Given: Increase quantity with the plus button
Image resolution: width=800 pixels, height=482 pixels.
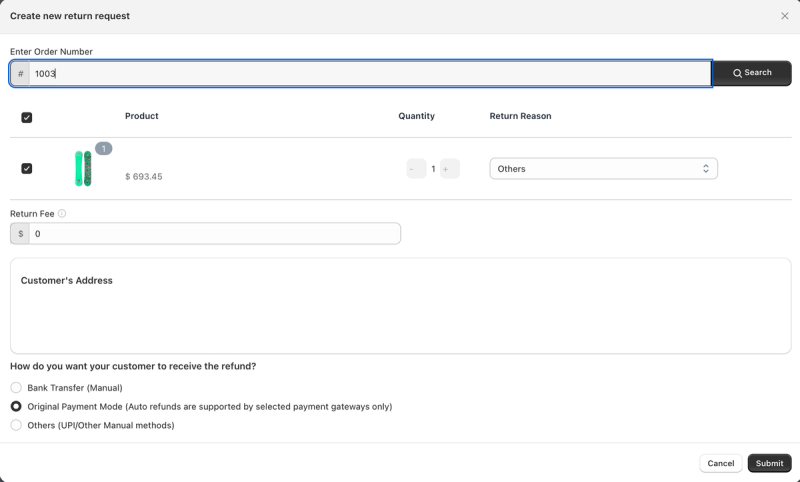Looking at the screenshot, I should [x=449, y=169].
